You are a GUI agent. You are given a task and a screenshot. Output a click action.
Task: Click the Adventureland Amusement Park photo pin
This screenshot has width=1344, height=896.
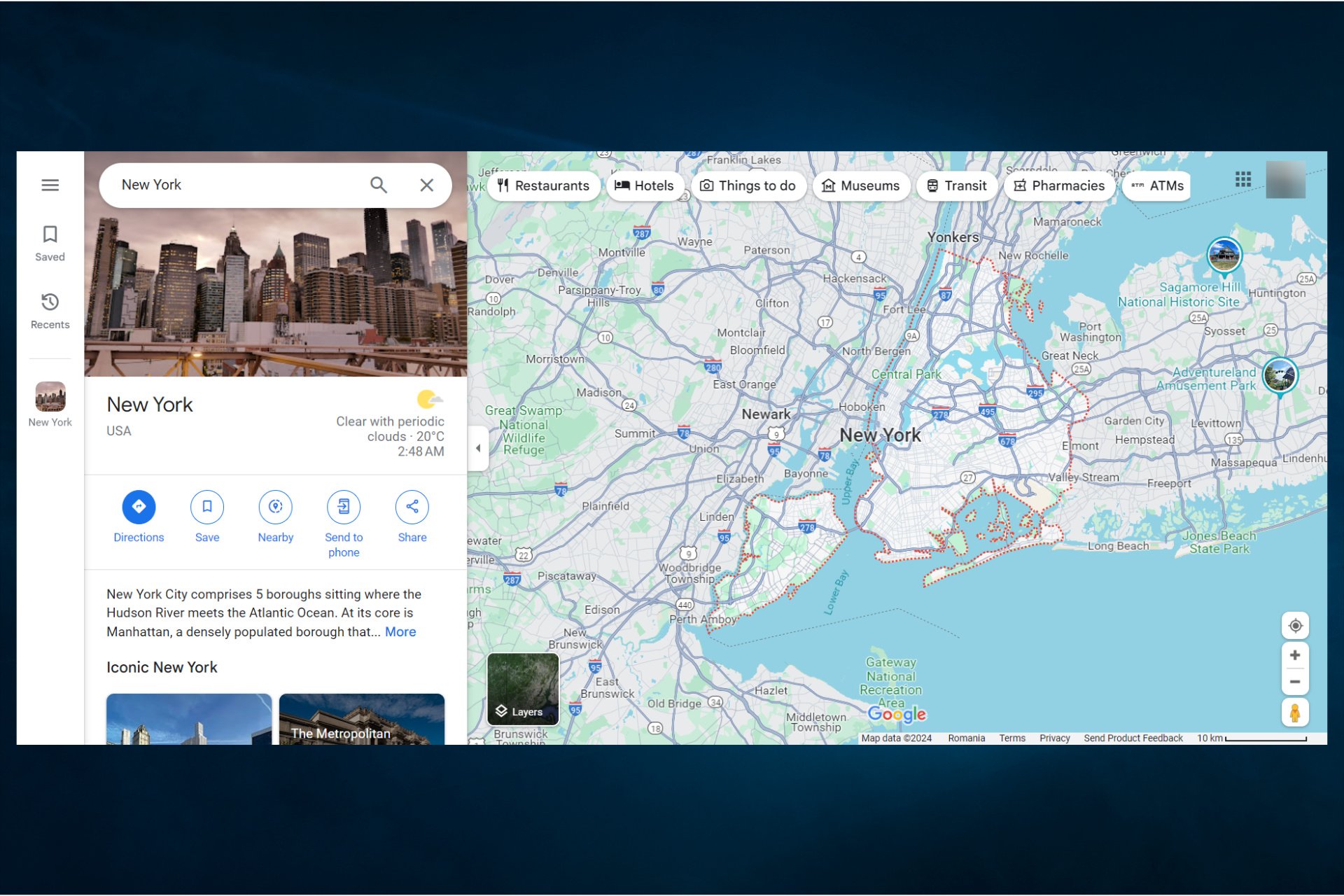(1280, 376)
